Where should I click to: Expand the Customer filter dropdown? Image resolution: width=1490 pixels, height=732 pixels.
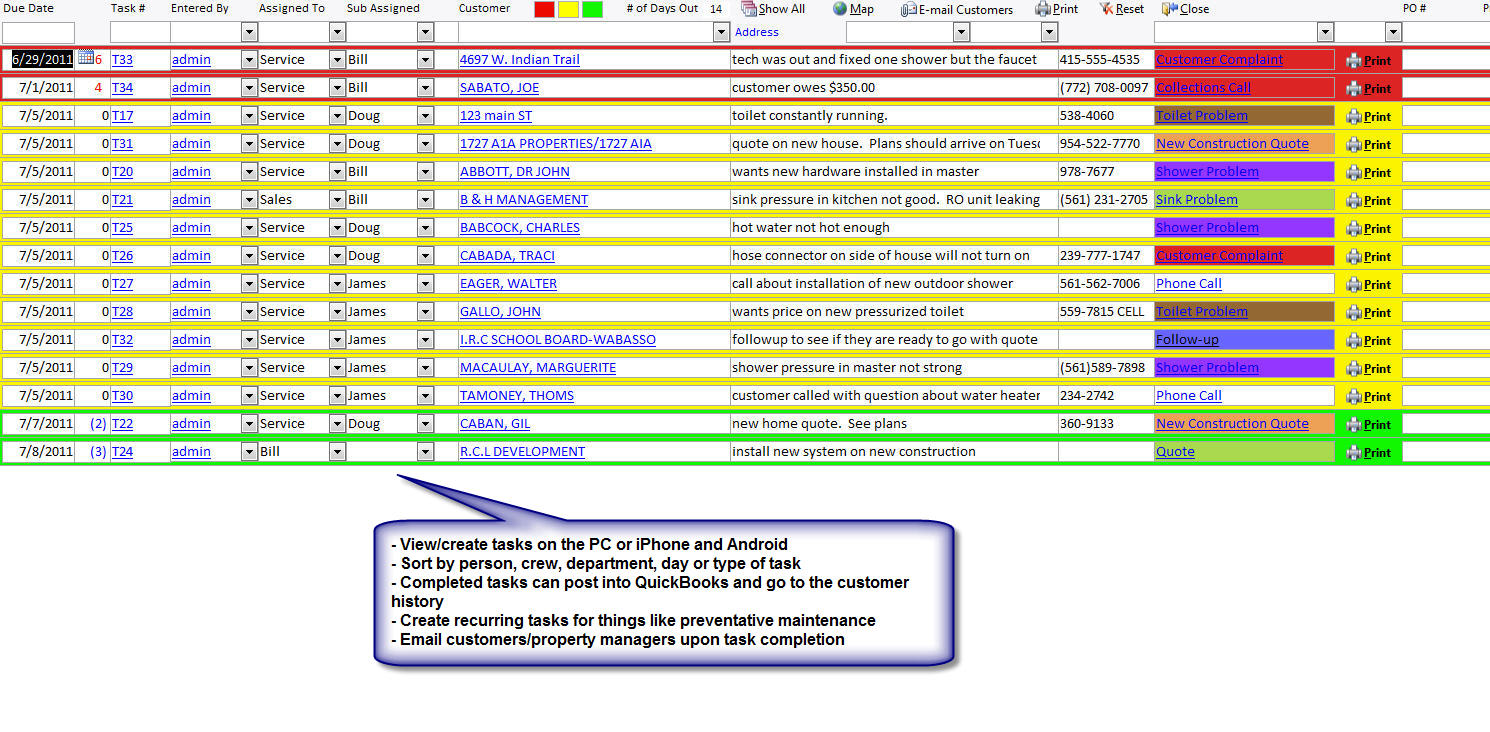722,33
